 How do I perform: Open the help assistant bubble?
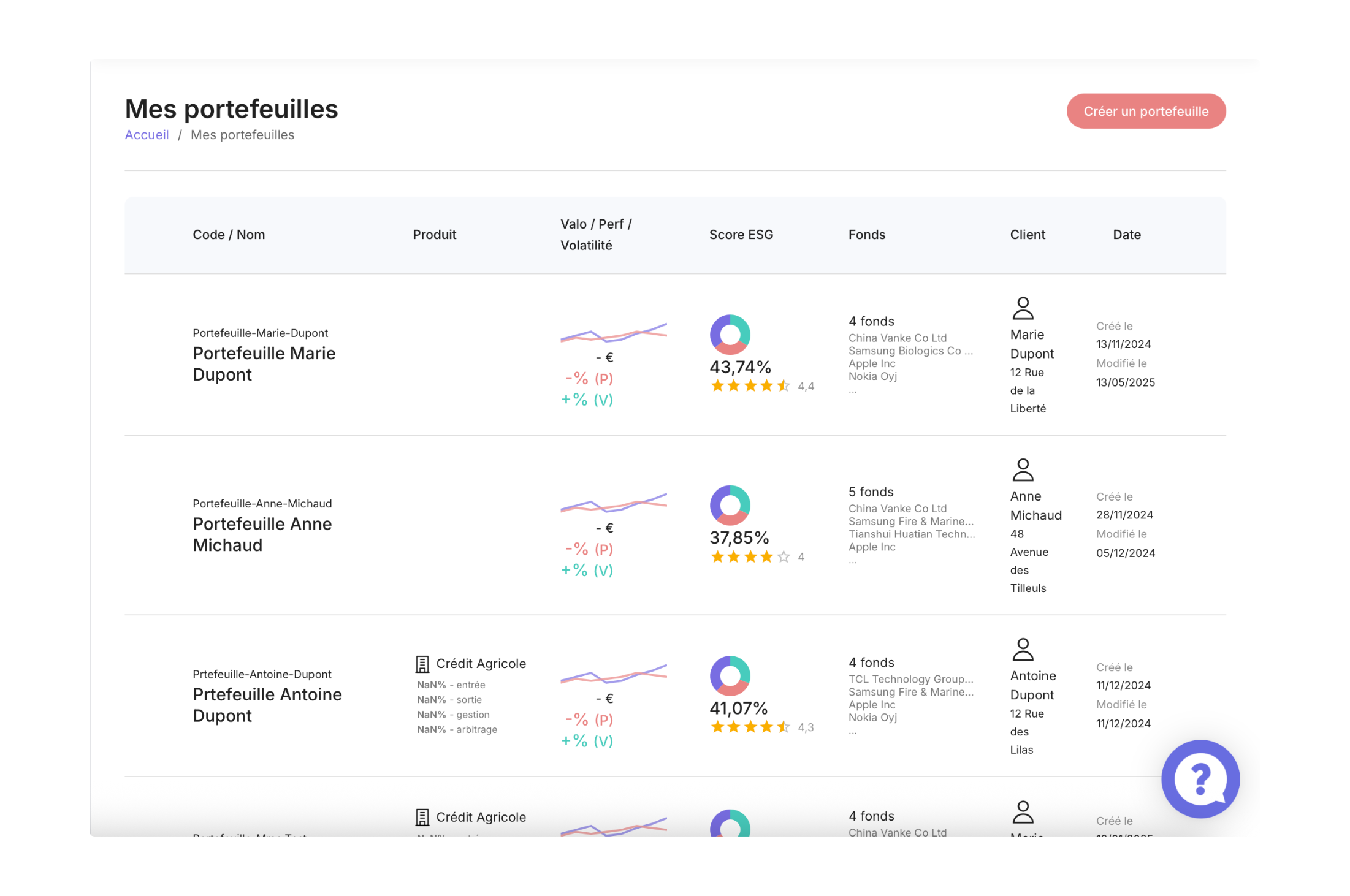coord(1200,779)
